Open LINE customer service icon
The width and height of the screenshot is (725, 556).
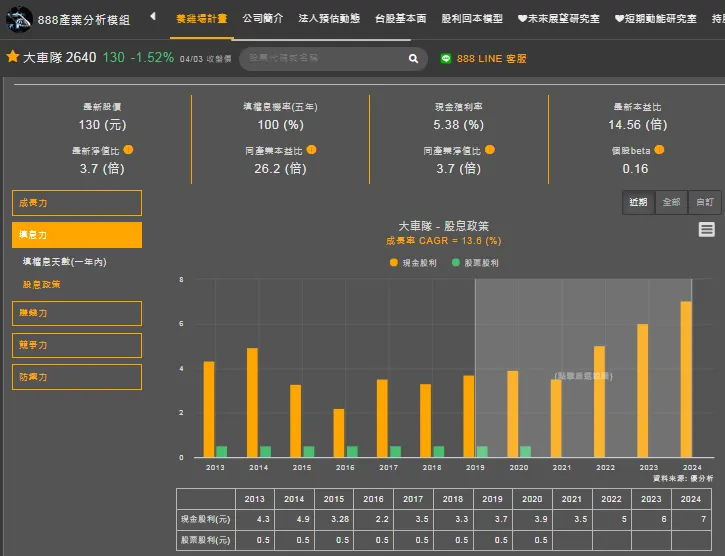(446, 59)
